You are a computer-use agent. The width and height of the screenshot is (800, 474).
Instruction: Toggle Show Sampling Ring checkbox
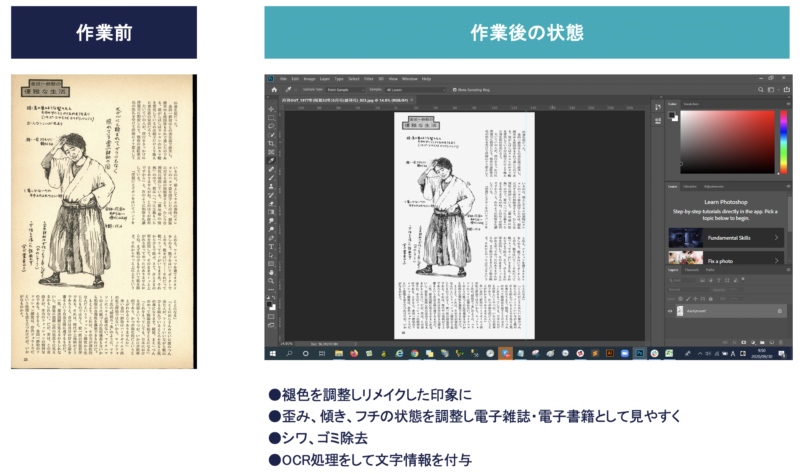point(454,90)
